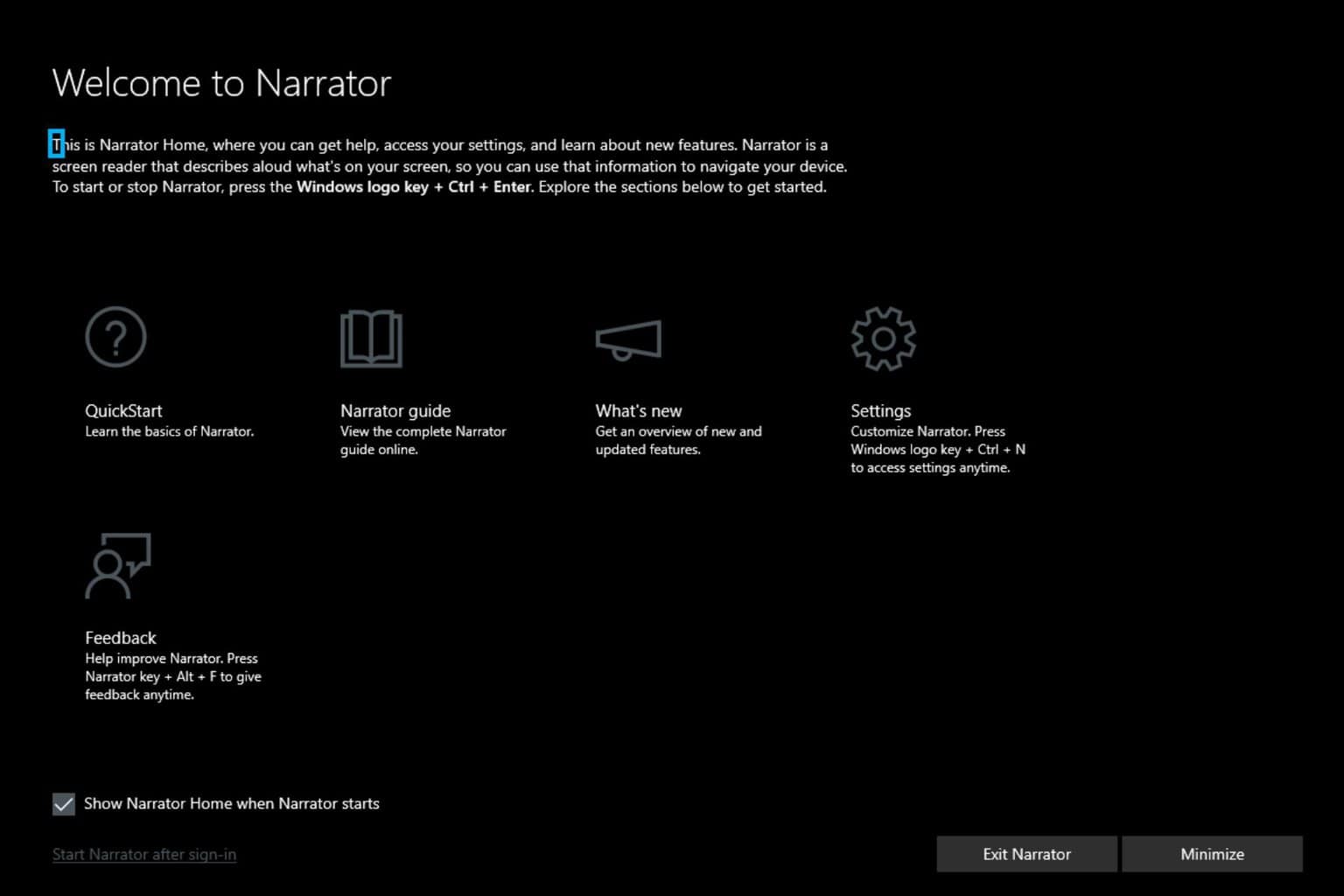Viewport: 1344px width, 896px height.
Task: Follow the Start Narrator after sign-in link
Action: [x=144, y=854]
